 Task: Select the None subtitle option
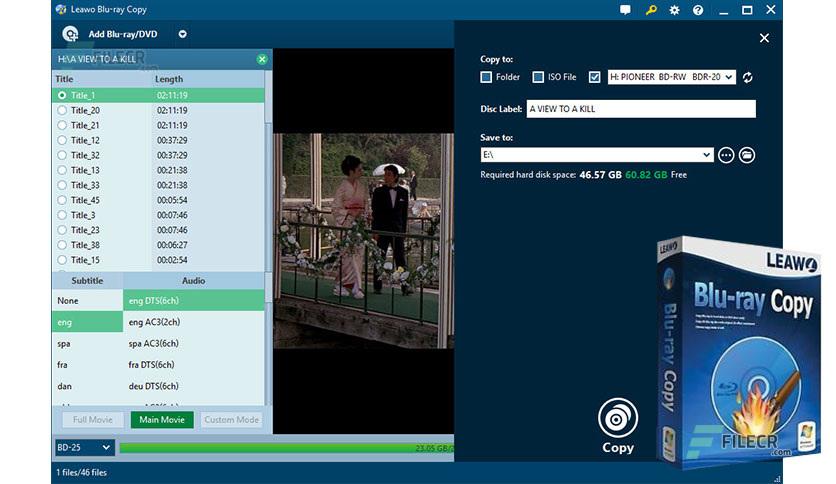[x=87, y=301]
